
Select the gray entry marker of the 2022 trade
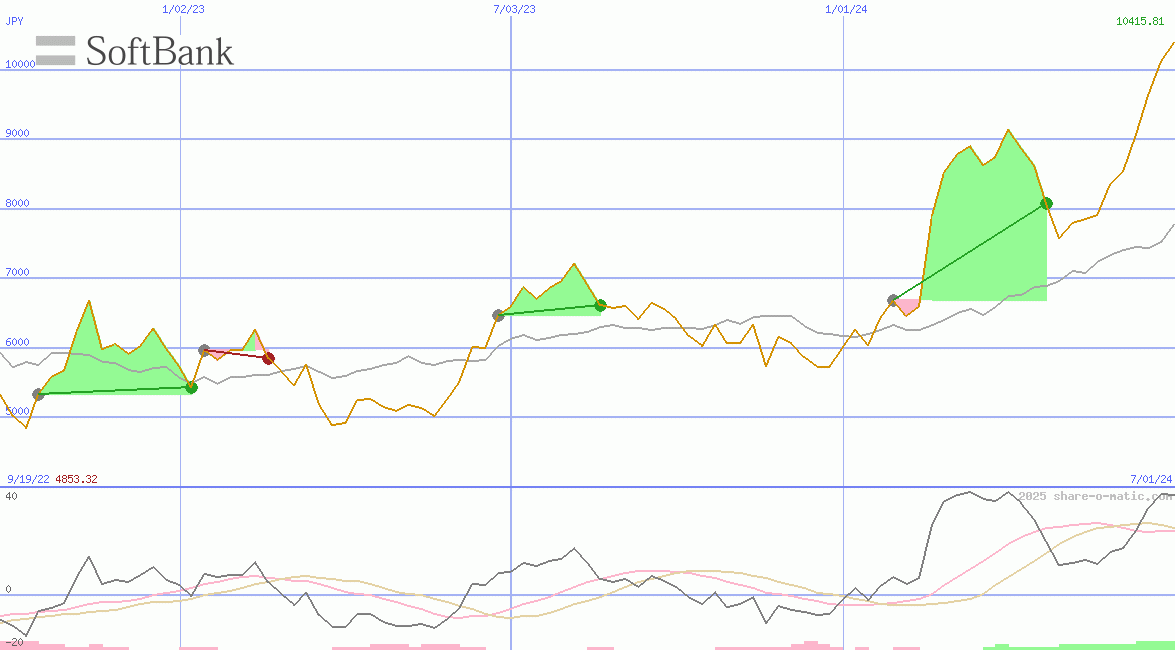tap(38, 394)
